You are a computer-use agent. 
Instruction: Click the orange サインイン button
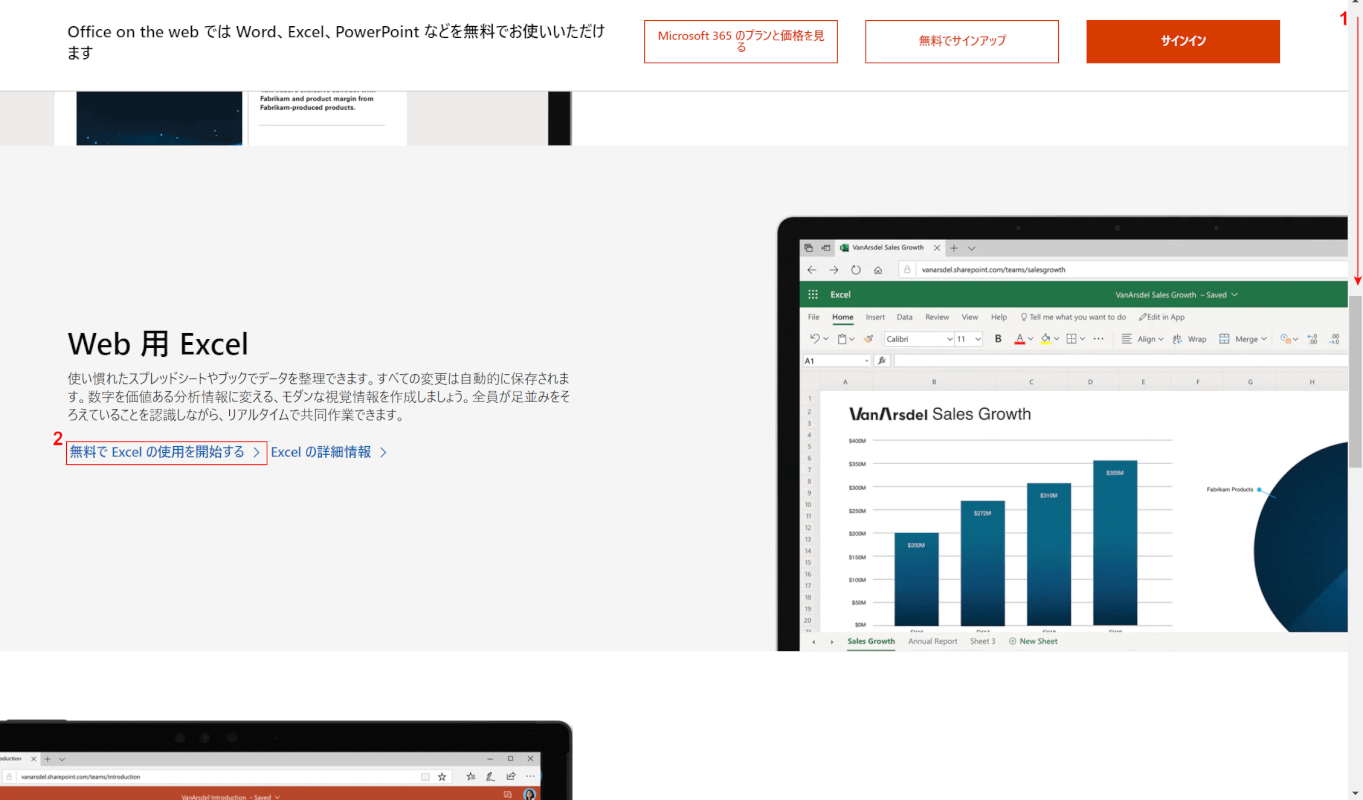coord(1183,41)
